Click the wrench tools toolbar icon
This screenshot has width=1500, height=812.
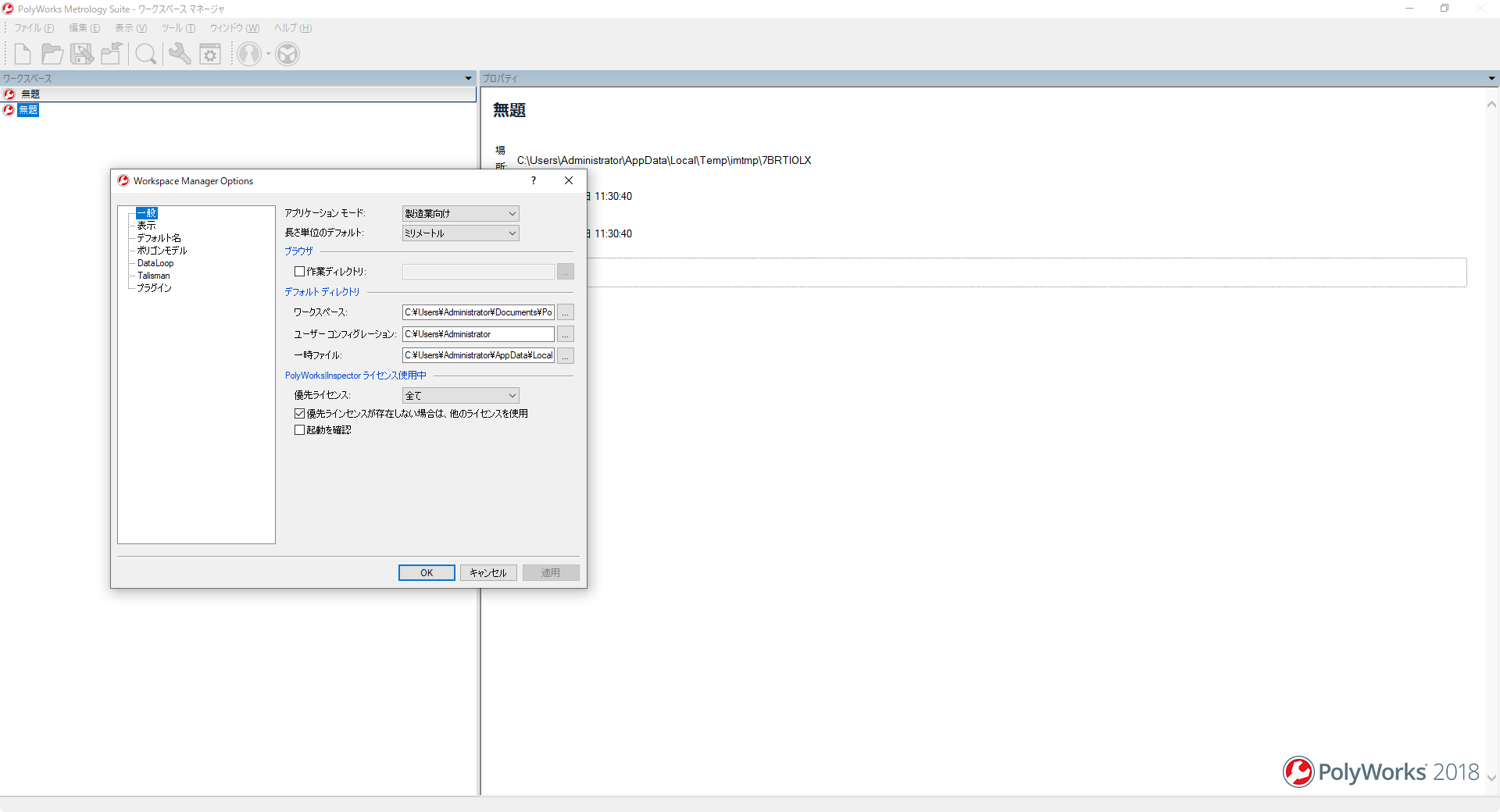pyautogui.click(x=180, y=54)
